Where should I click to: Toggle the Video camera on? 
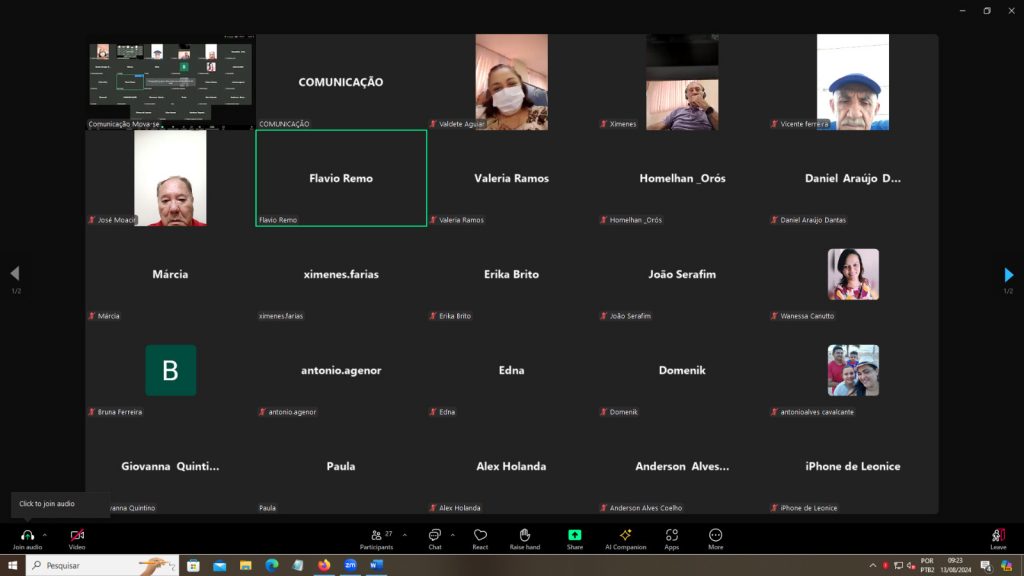(77, 535)
